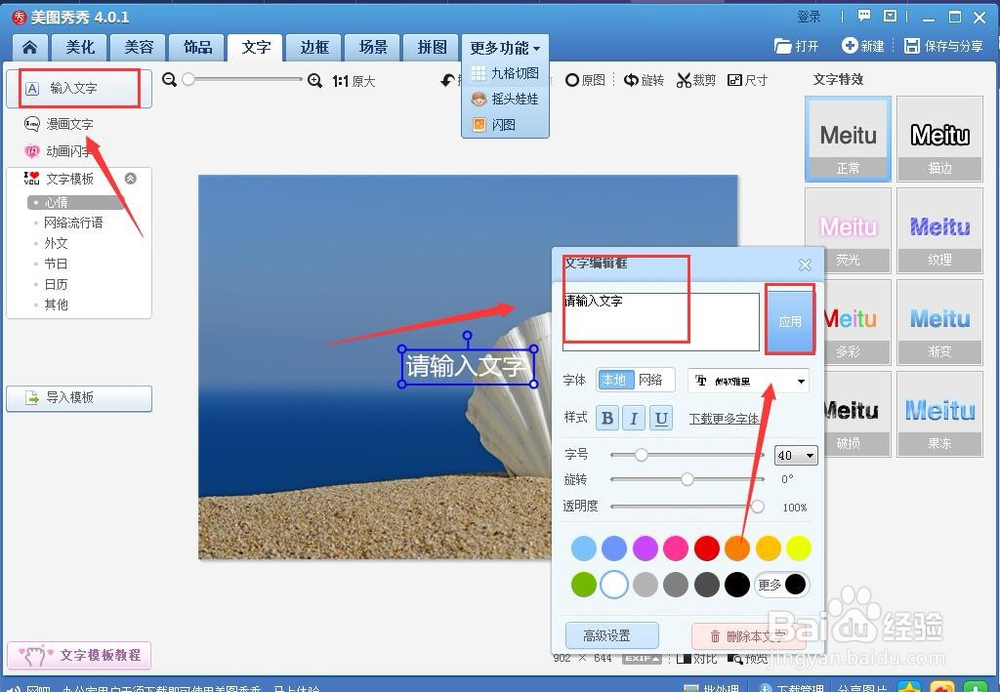This screenshot has height=692, width=1000.
Task: Select 漫画文字 comic text option
Action: (x=59, y=124)
